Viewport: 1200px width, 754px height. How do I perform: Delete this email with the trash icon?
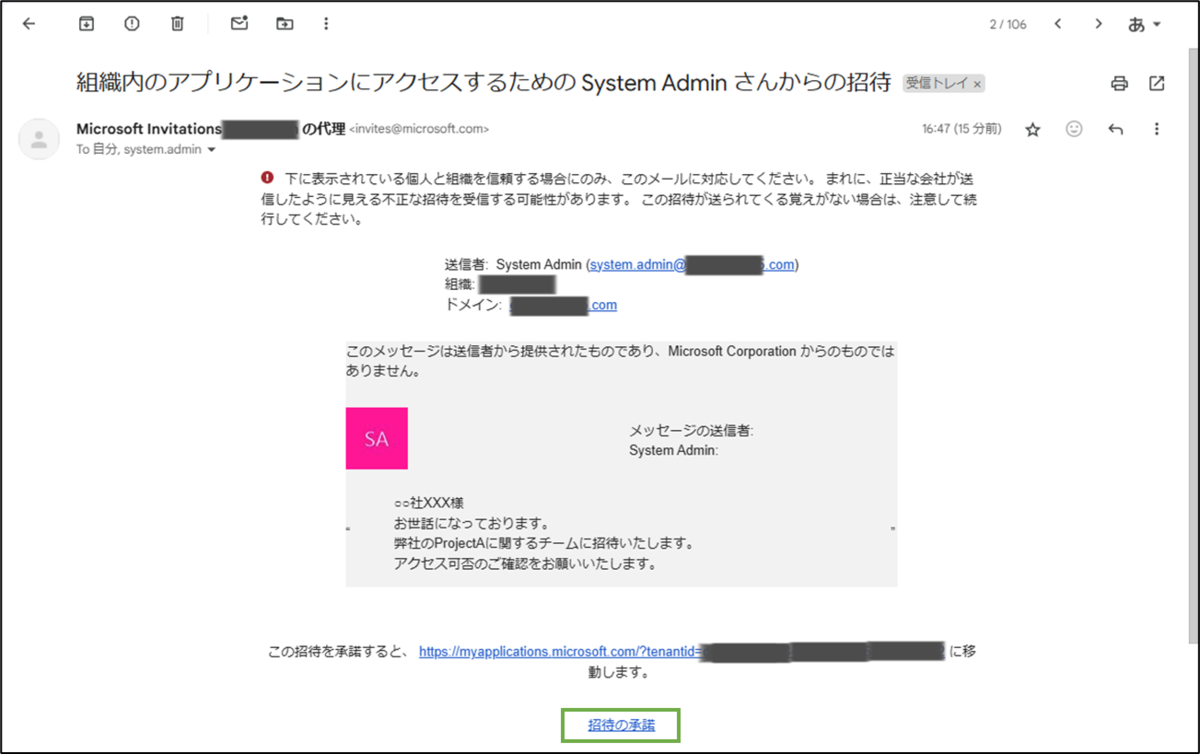(x=177, y=24)
